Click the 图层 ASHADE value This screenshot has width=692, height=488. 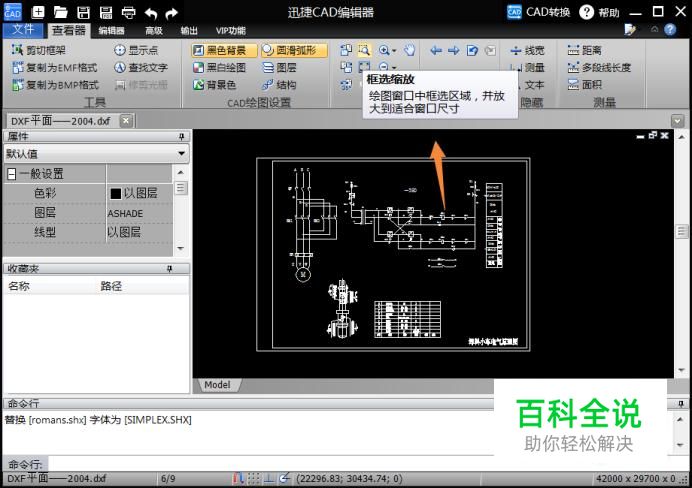click(126, 214)
